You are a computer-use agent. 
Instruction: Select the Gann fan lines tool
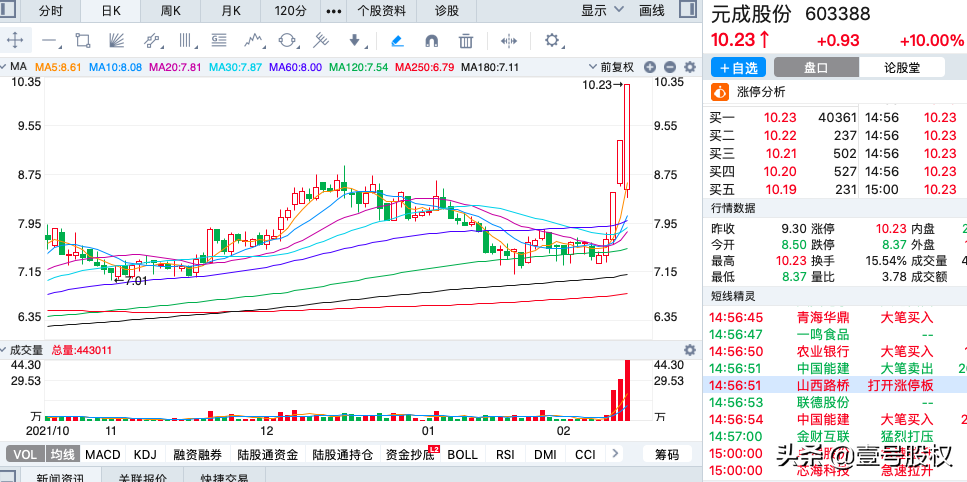coord(117,41)
